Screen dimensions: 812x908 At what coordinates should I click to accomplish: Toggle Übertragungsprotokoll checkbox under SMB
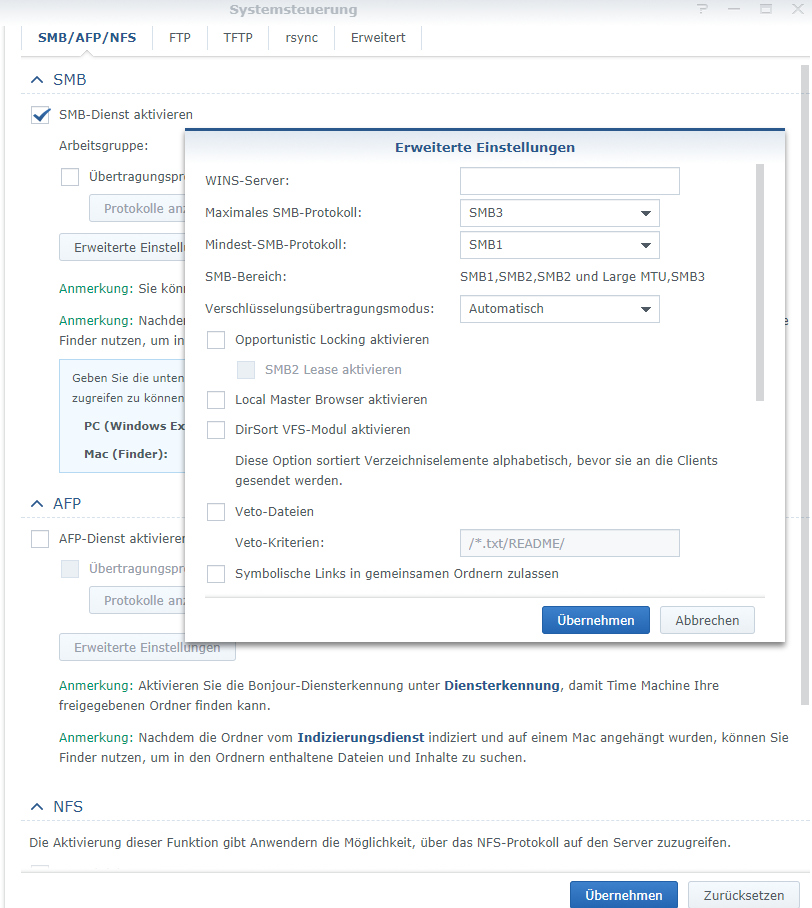point(70,177)
